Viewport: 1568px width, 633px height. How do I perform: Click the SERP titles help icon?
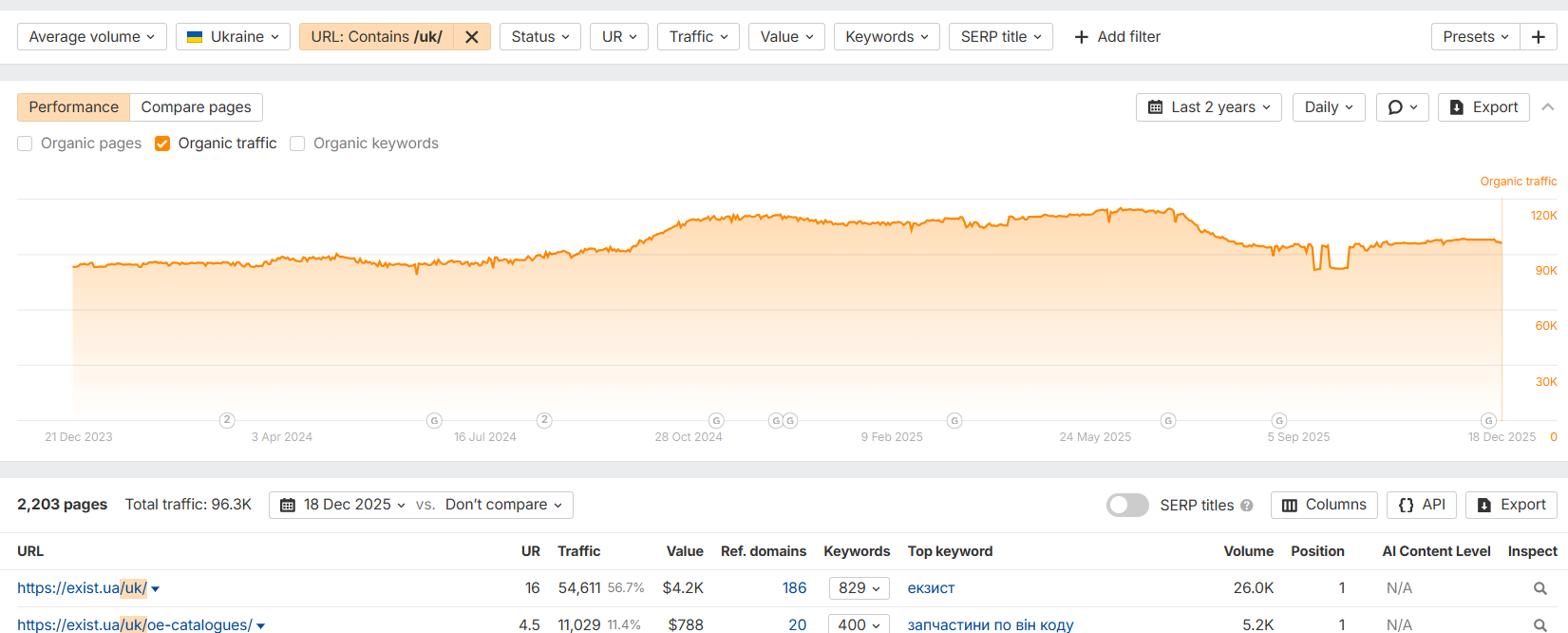click(x=1247, y=506)
